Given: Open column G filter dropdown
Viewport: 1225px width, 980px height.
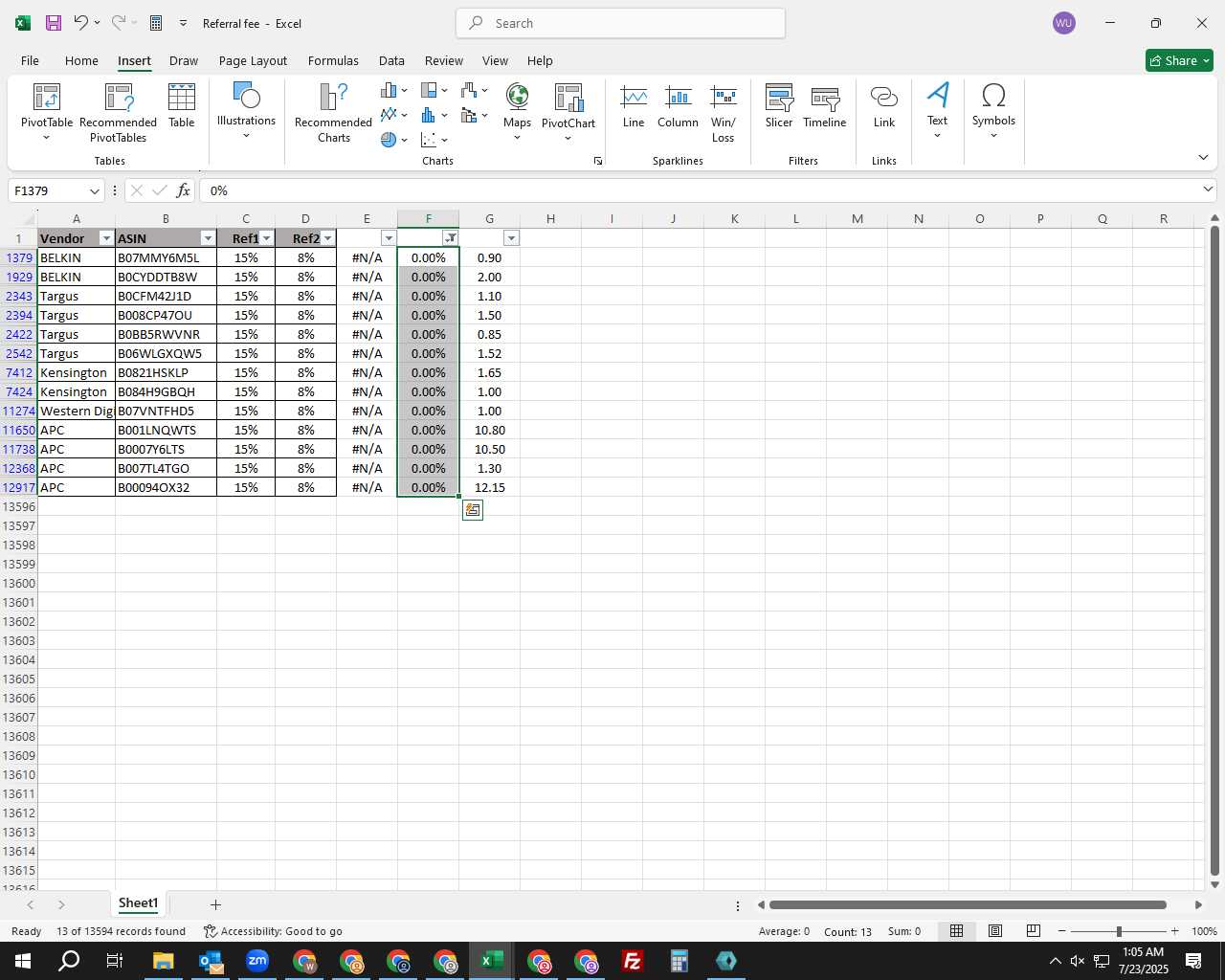Looking at the screenshot, I should 511,238.
